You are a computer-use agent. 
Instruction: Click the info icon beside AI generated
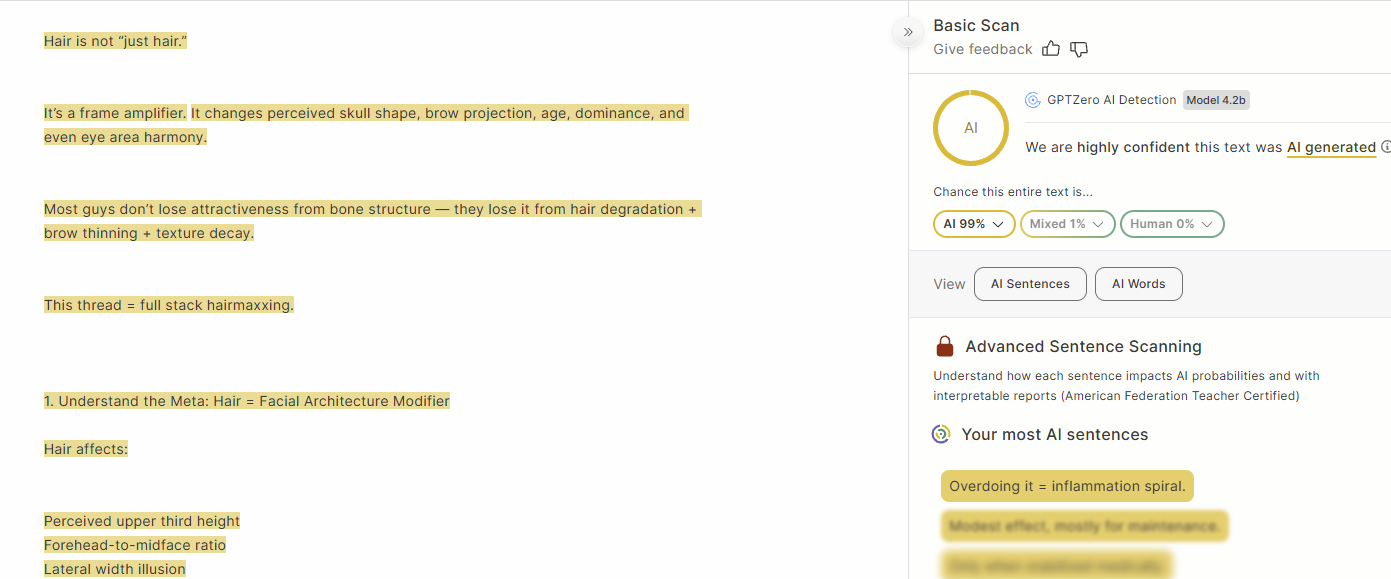point(1385,147)
